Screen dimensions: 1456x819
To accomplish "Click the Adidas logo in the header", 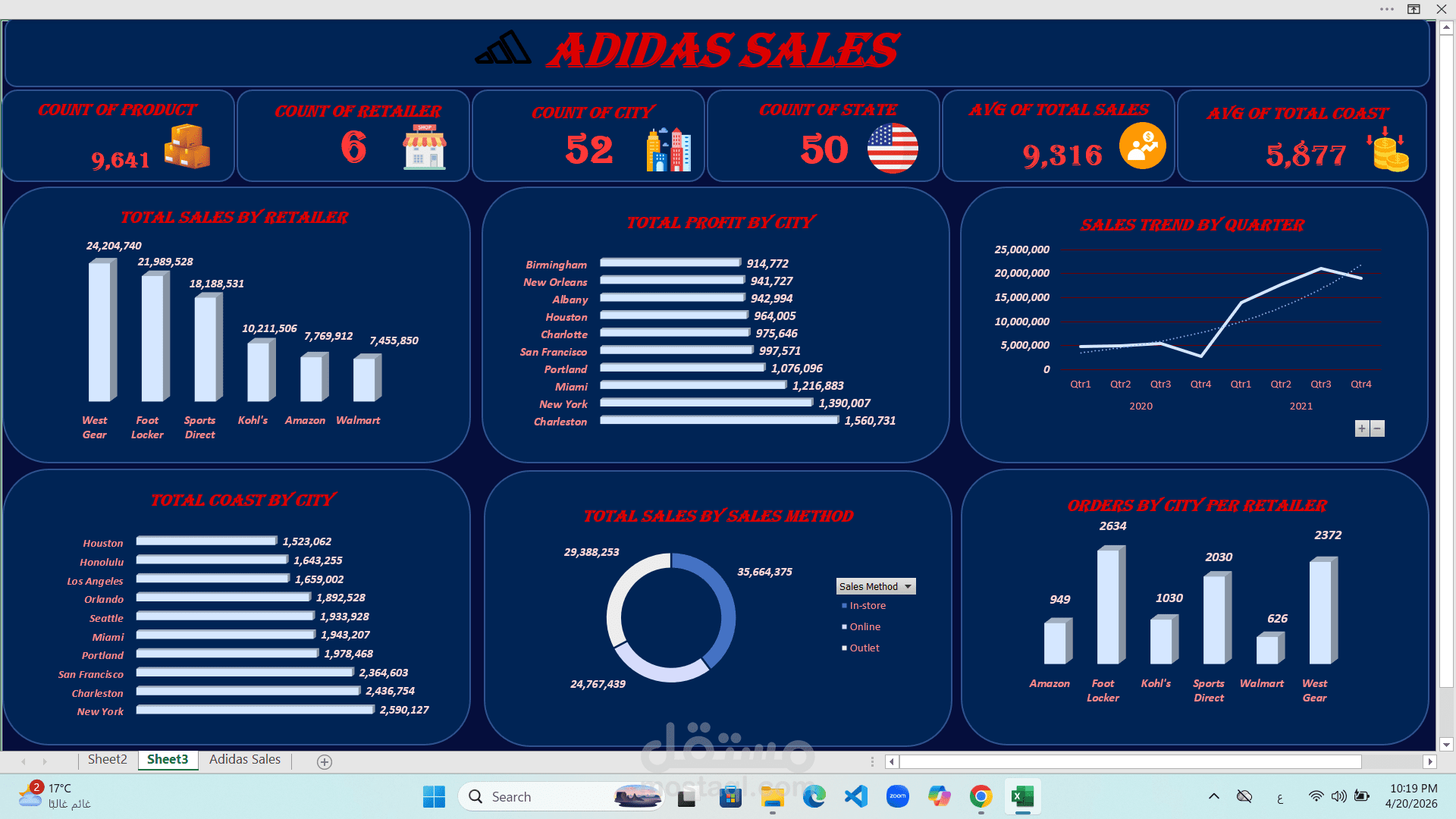I will (503, 48).
